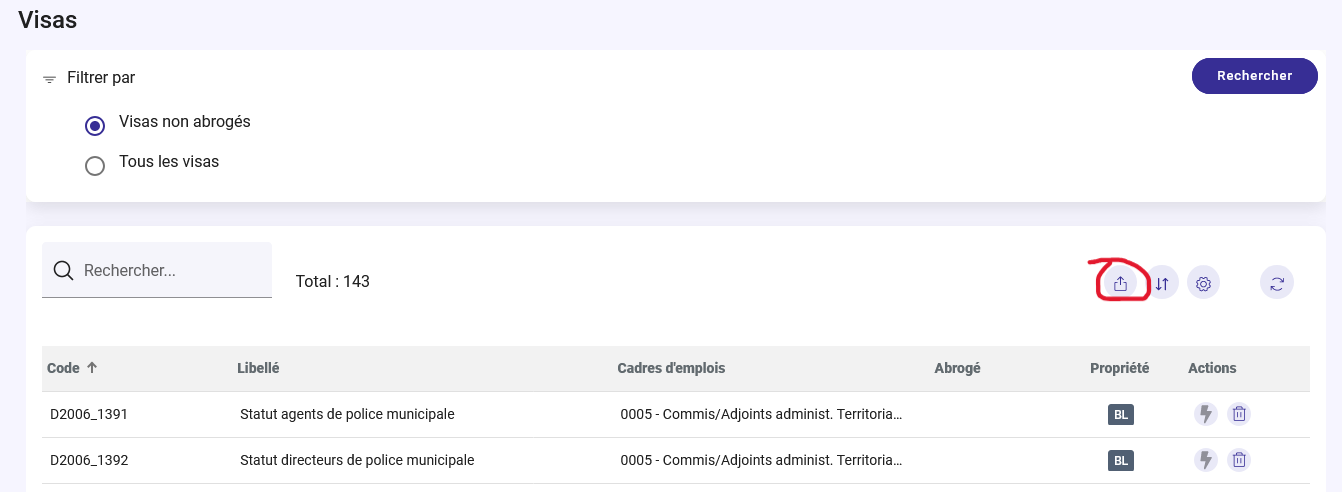1342x492 pixels.
Task: Click the lightning action for D2006_1392
Action: click(1206, 460)
